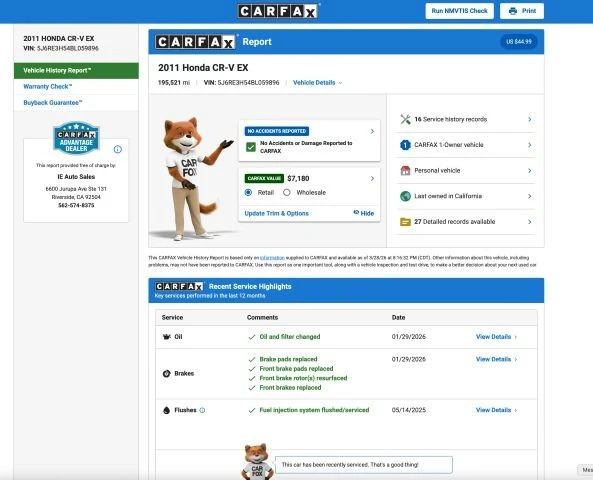Screen dimensions: 593x480
Task: Click the blue 1-Owner badge icon
Action: tap(405, 145)
